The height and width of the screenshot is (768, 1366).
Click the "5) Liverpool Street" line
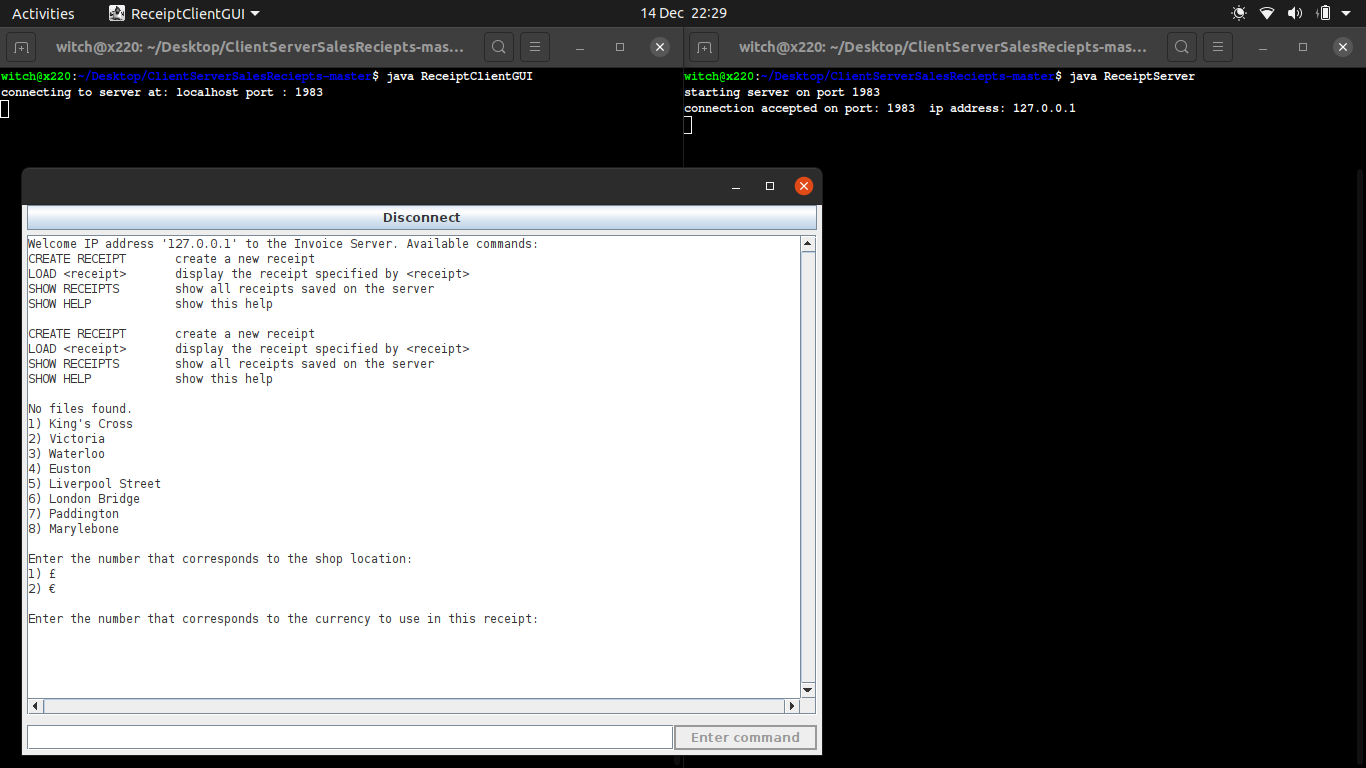click(94, 484)
